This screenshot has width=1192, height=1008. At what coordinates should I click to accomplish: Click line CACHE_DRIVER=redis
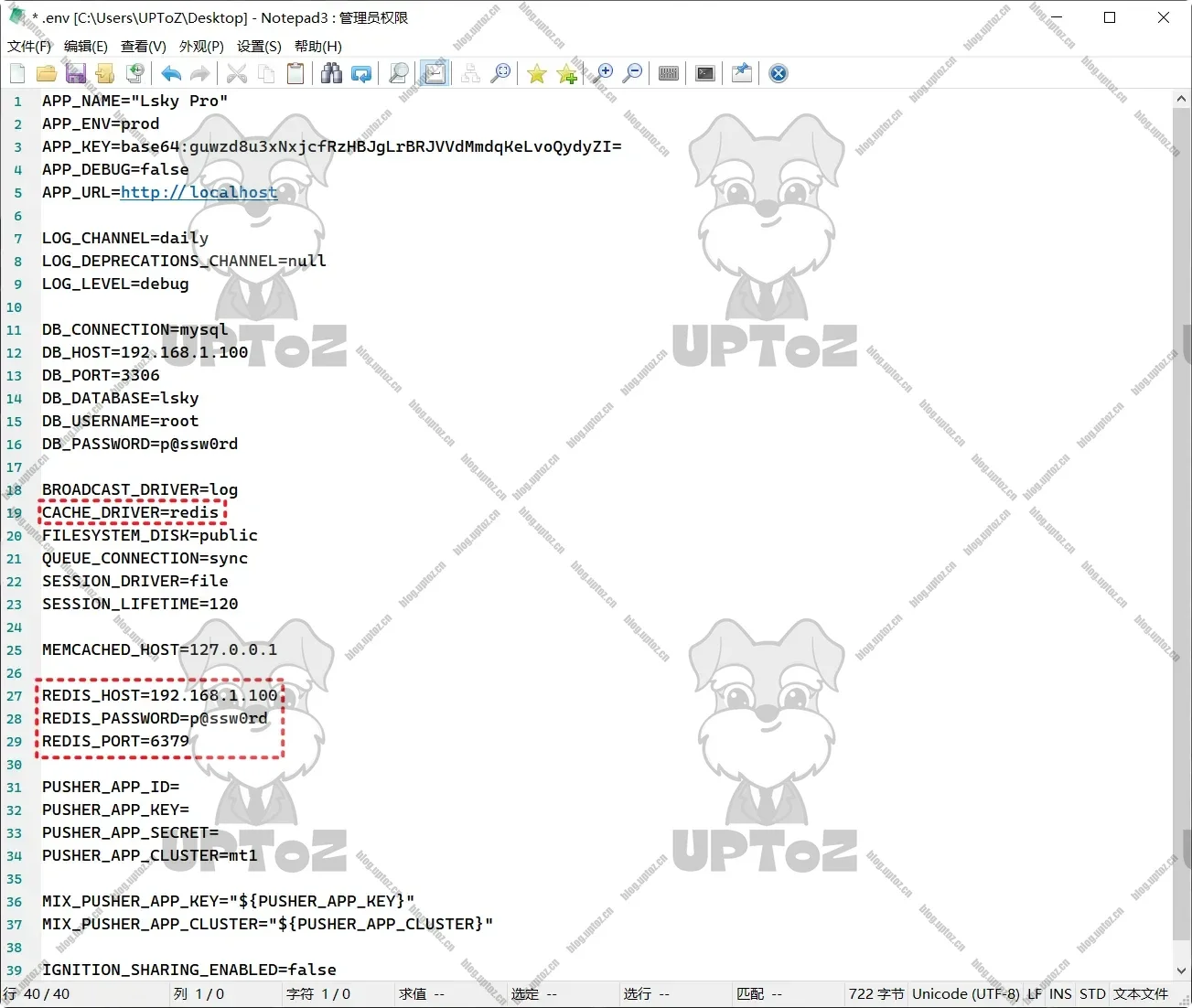131,513
